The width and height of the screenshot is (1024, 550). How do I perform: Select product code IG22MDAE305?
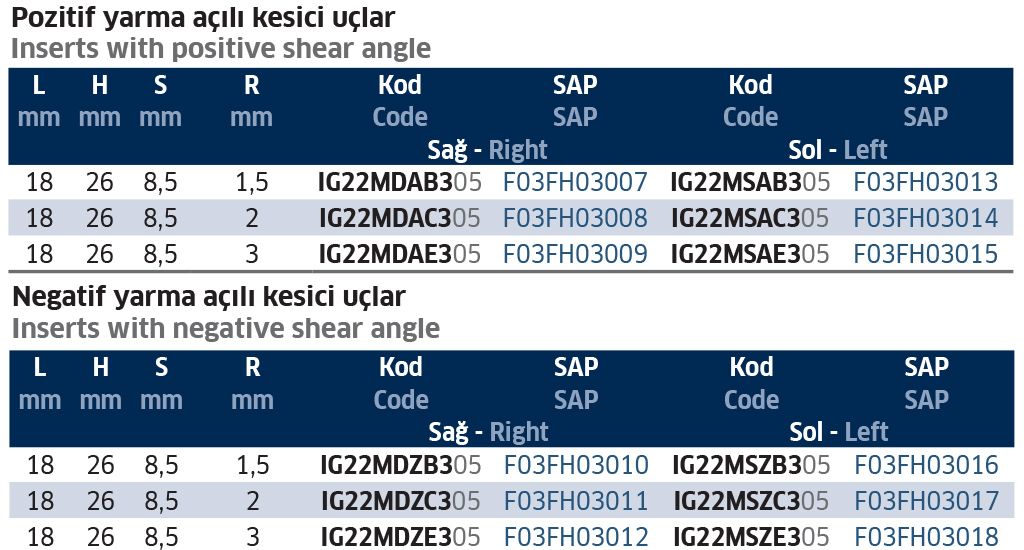400,254
